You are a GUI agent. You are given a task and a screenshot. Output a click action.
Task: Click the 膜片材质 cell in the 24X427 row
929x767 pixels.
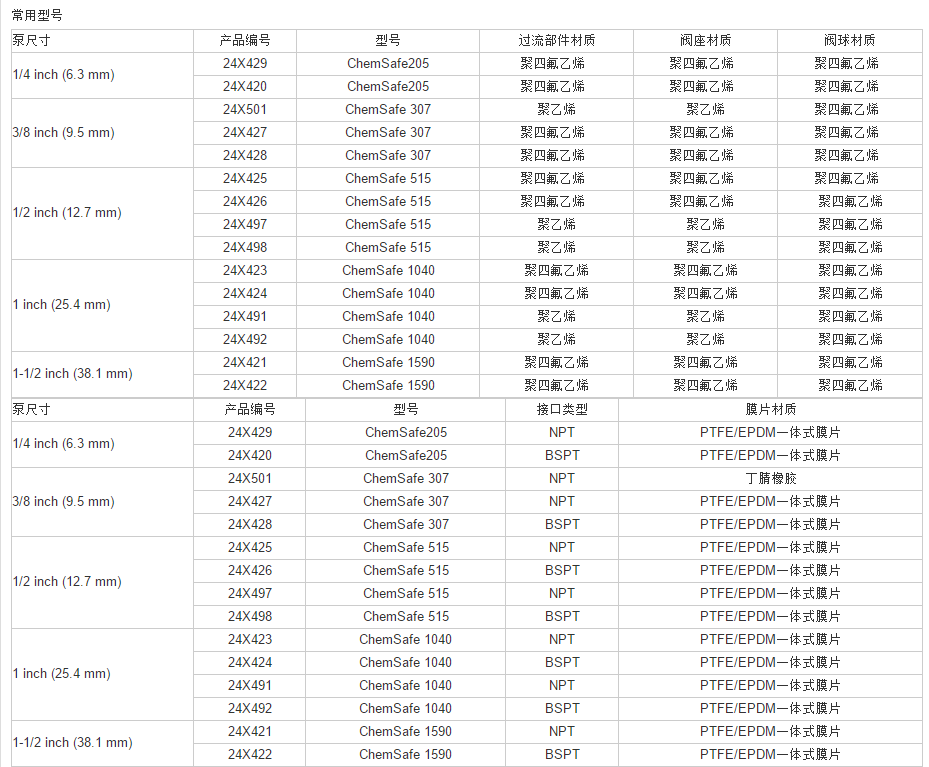click(770, 502)
